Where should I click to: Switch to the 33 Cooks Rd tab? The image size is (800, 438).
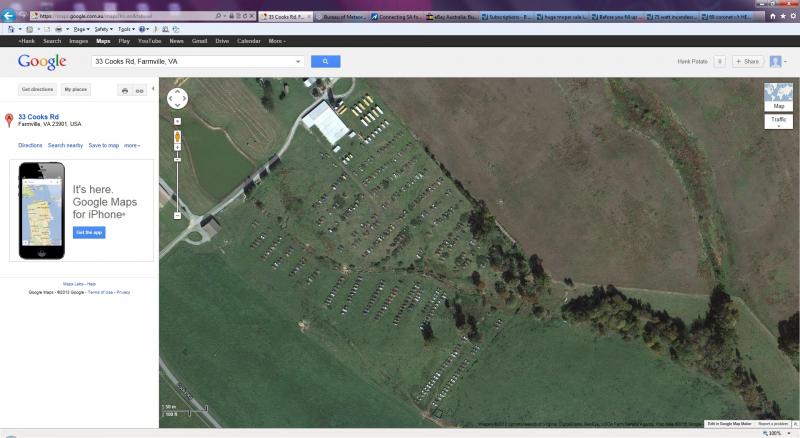285,17
